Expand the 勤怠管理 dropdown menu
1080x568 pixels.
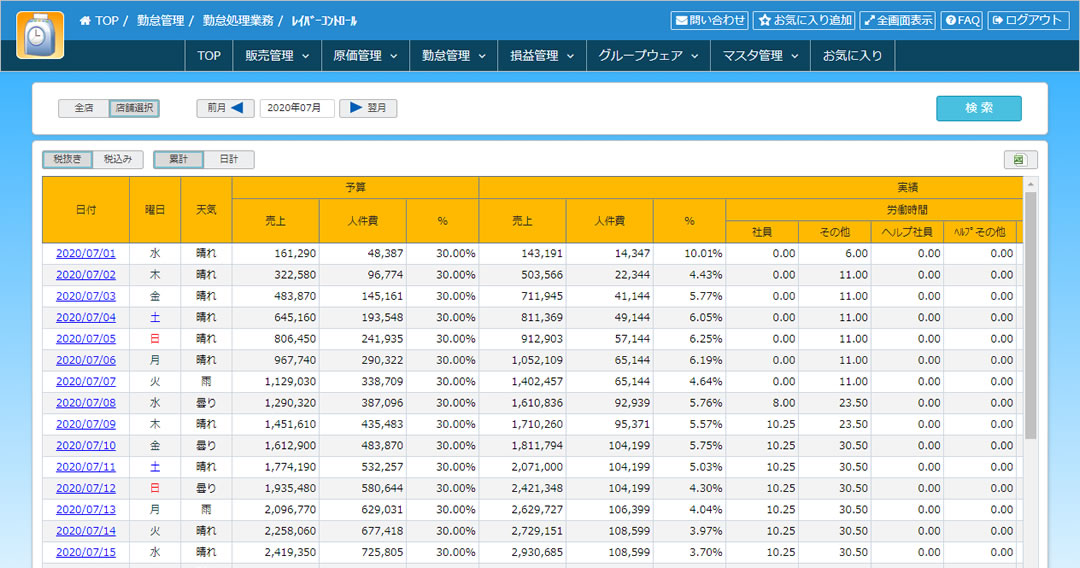[x=453, y=56]
